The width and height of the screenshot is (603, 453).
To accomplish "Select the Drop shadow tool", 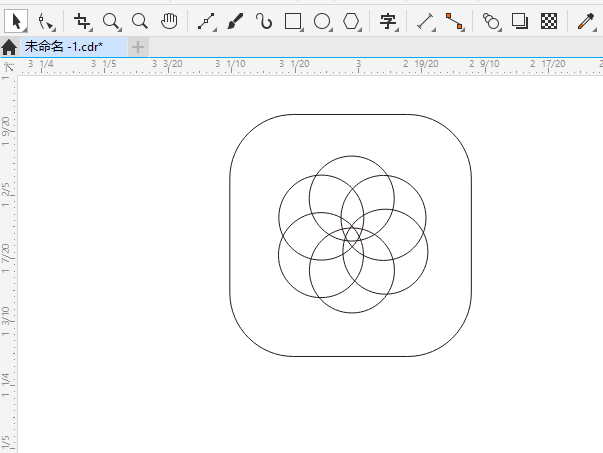I will (x=520, y=21).
